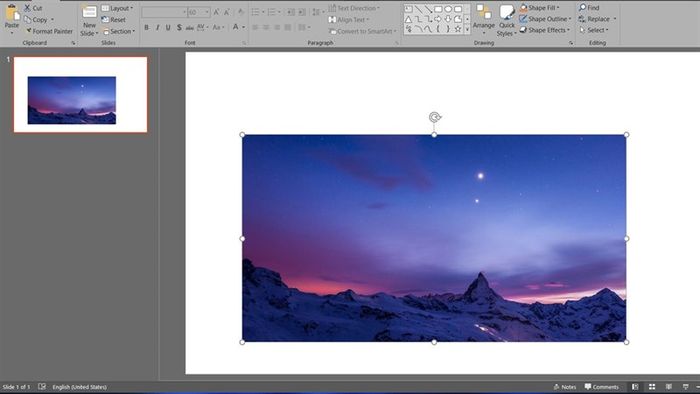Image resolution: width=700 pixels, height=394 pixels.
Task: Click the Comments button in status bar
Action: 602,387
